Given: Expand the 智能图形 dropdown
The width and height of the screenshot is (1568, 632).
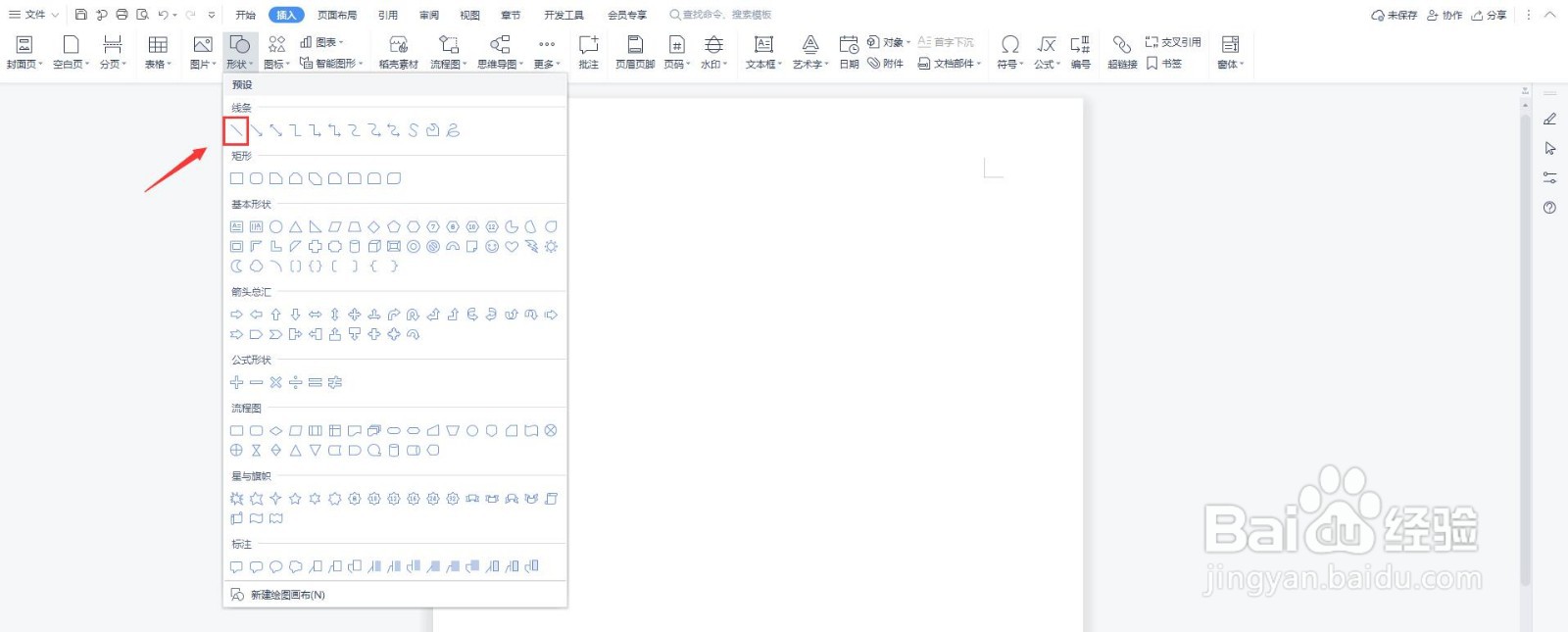Looking at the screenshot, I should point(331,63).
